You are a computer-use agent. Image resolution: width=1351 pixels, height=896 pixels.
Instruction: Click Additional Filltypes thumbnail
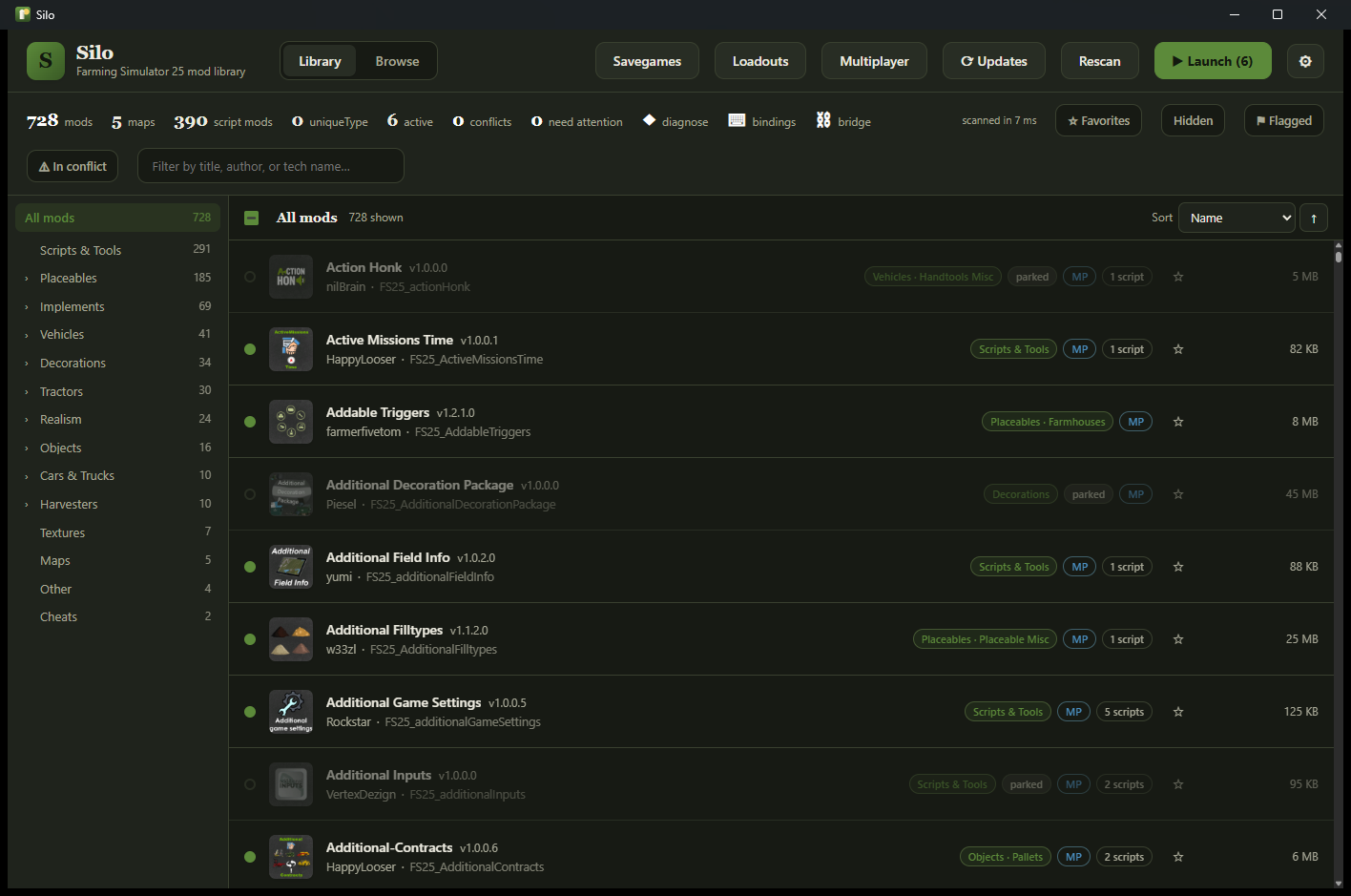pos(291,639)
